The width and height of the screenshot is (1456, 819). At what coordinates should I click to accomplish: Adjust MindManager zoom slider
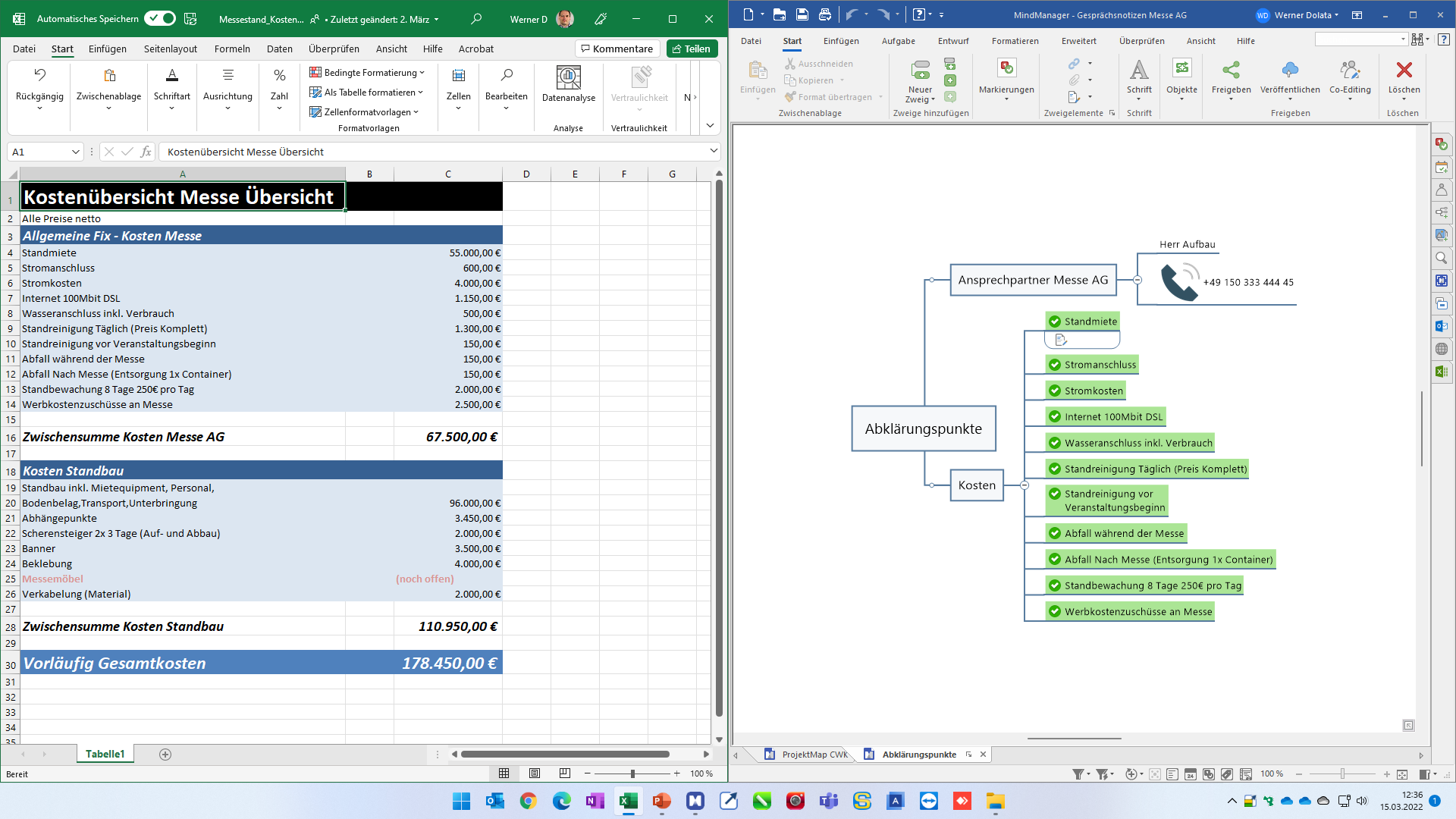(x=1342, y=774)
